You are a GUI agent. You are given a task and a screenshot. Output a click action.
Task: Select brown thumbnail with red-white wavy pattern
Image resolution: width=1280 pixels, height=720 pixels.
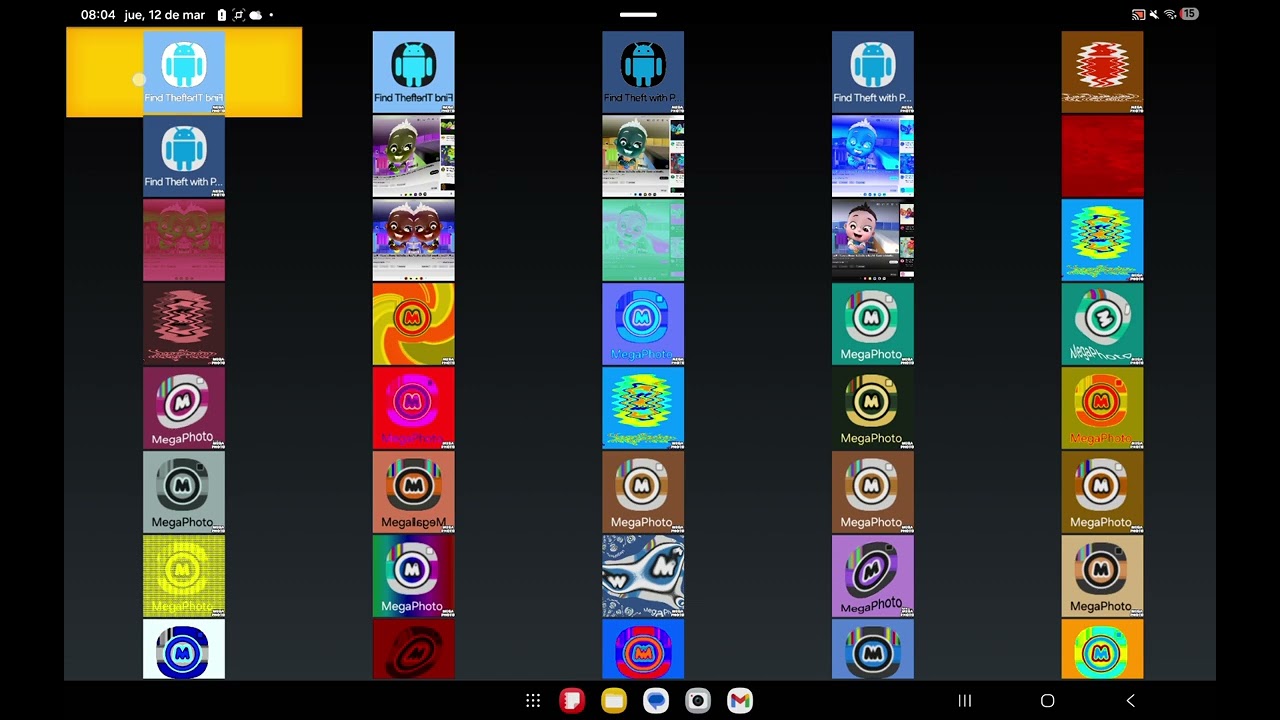click(1102, 72)
